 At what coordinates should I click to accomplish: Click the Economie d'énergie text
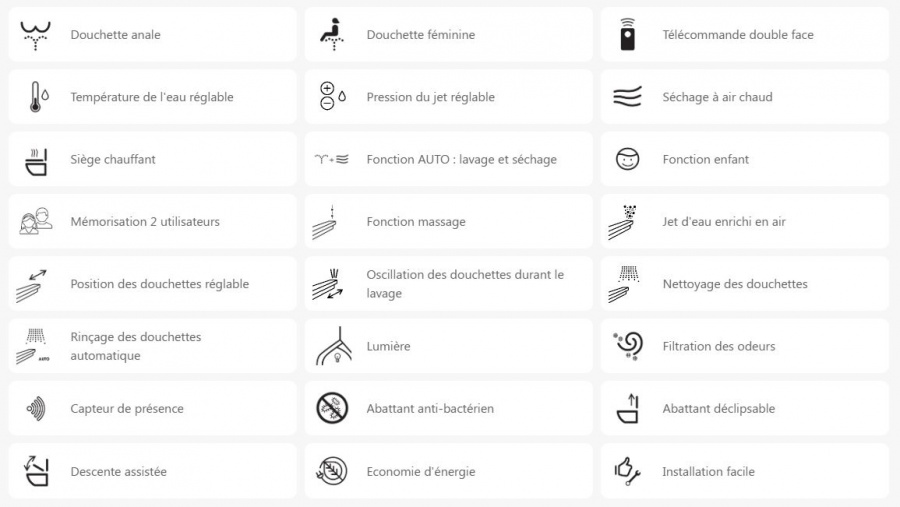[421, 472]
